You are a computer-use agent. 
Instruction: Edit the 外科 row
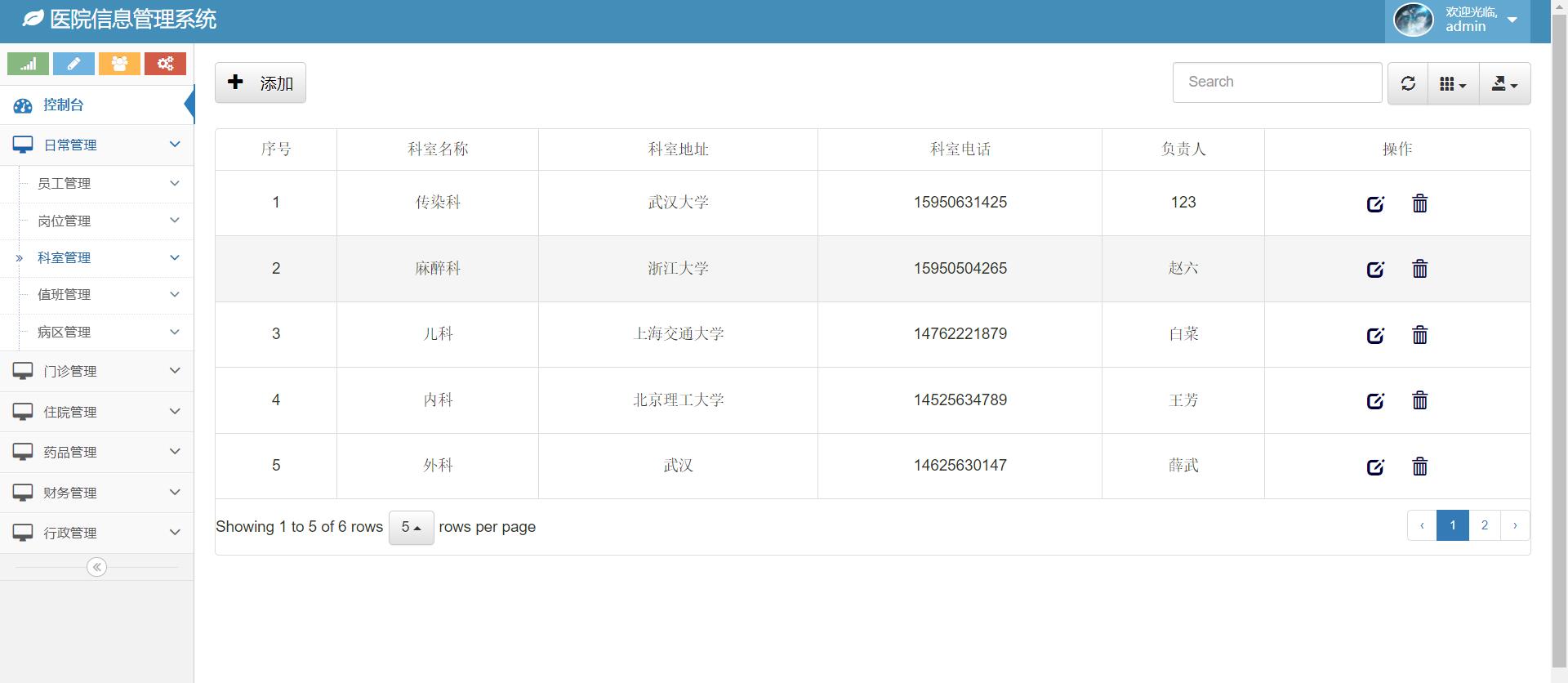[x=1375, y=466]
